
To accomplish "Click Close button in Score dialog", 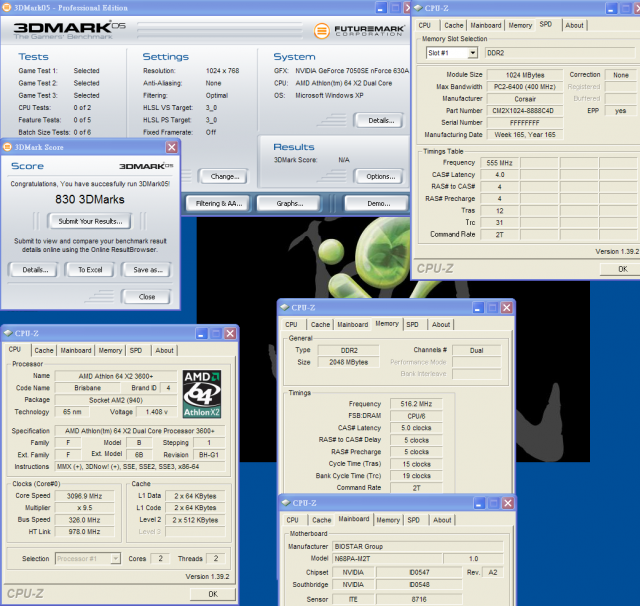I will pyautogui.click(x=147, y=297).
